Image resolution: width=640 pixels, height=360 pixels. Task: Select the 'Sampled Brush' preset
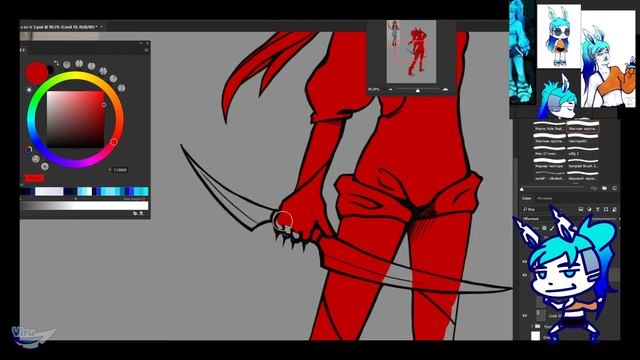[583, 164]
